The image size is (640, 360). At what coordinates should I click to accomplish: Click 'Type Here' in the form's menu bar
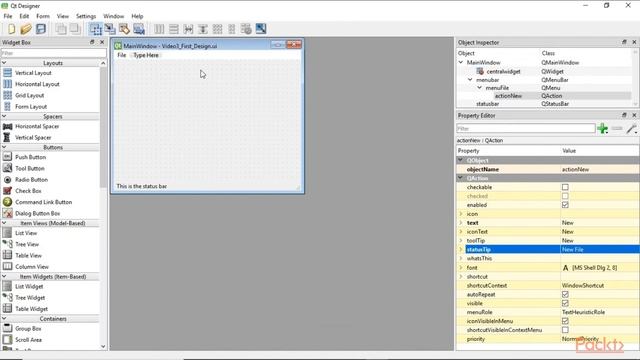pyautogui.click(x=146, y=55)
